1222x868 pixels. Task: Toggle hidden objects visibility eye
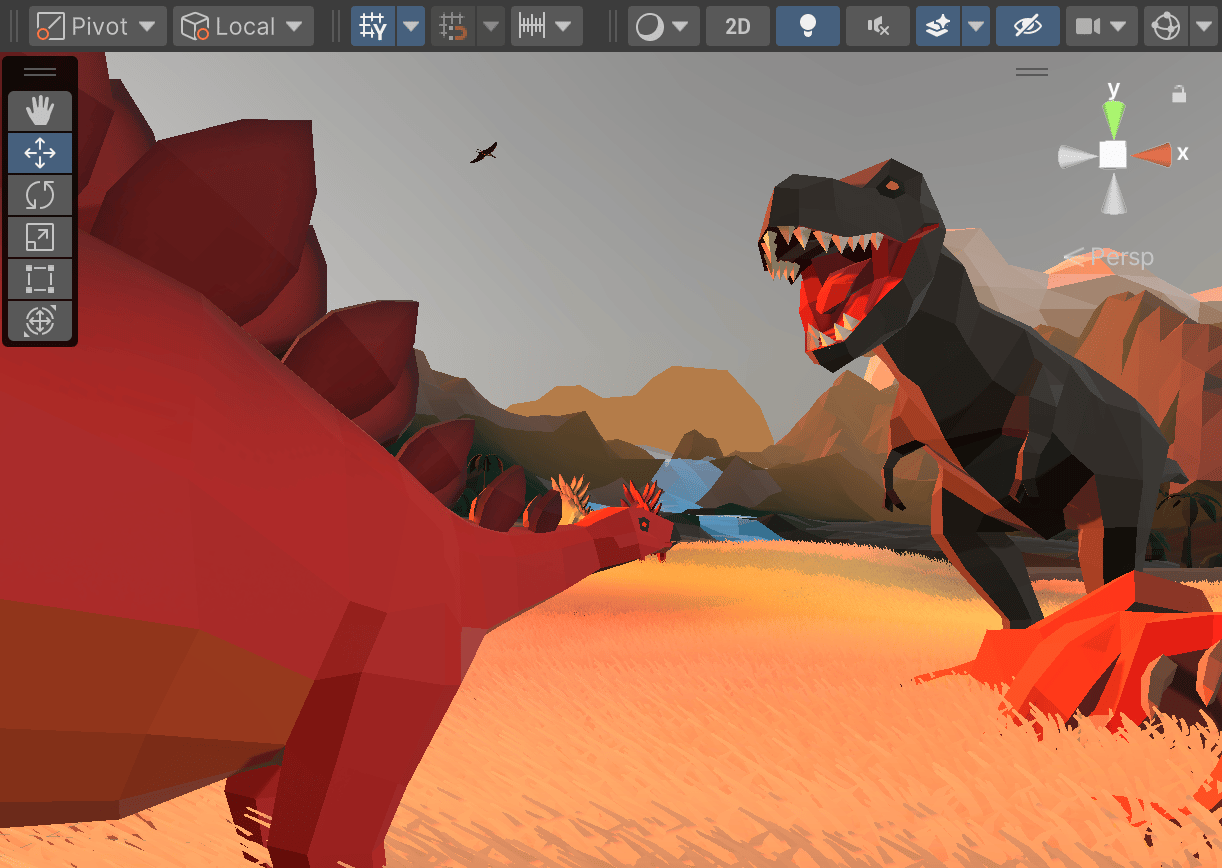(1028, 26)
